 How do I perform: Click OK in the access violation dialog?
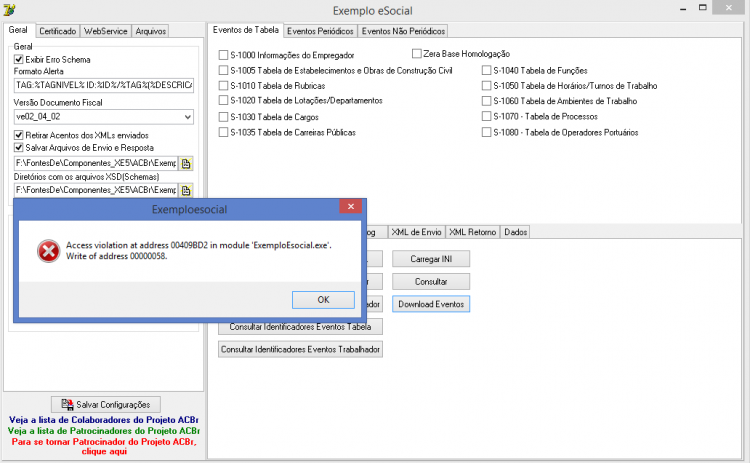pyautogui.click(x=323, y=299)
